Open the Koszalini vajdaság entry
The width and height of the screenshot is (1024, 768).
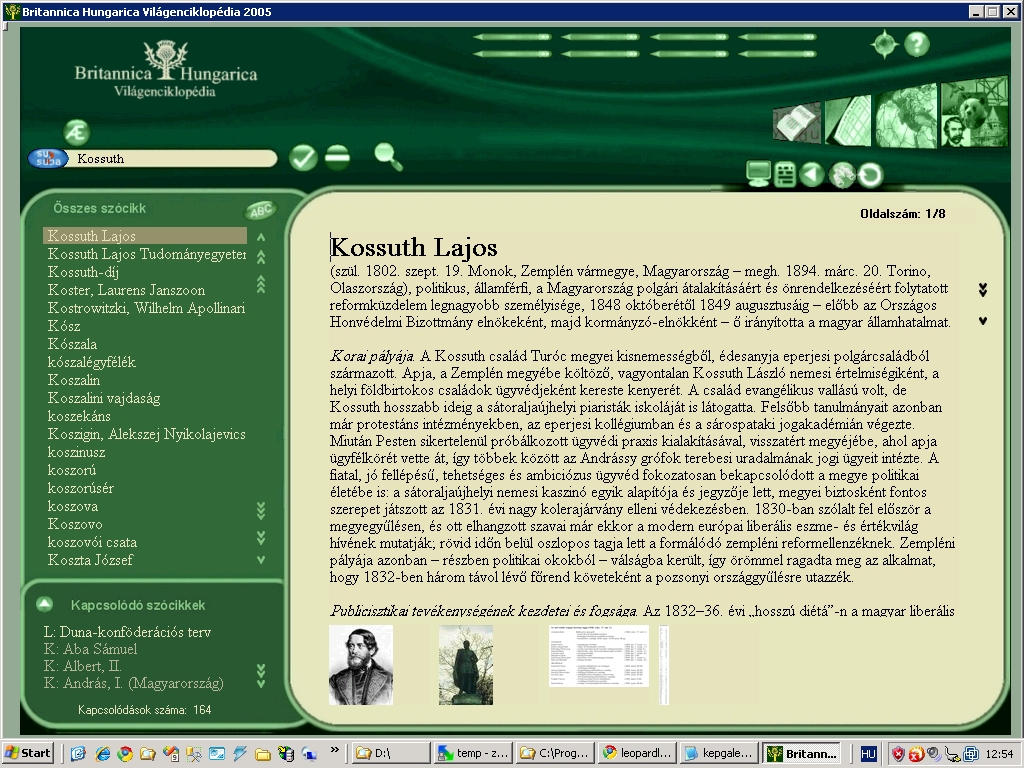104,398
